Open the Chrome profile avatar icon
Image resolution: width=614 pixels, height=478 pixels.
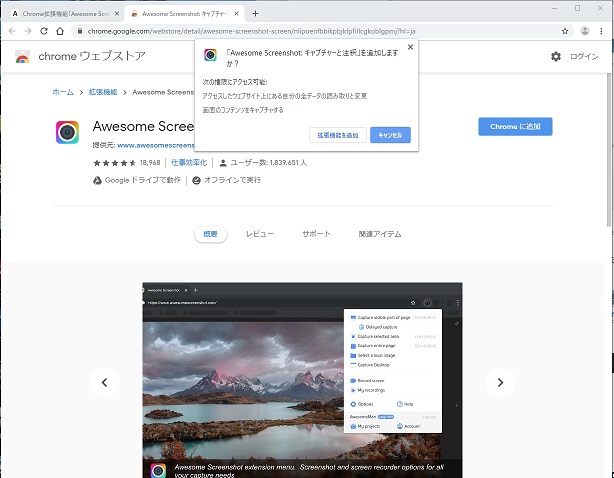tap(585, 31)
